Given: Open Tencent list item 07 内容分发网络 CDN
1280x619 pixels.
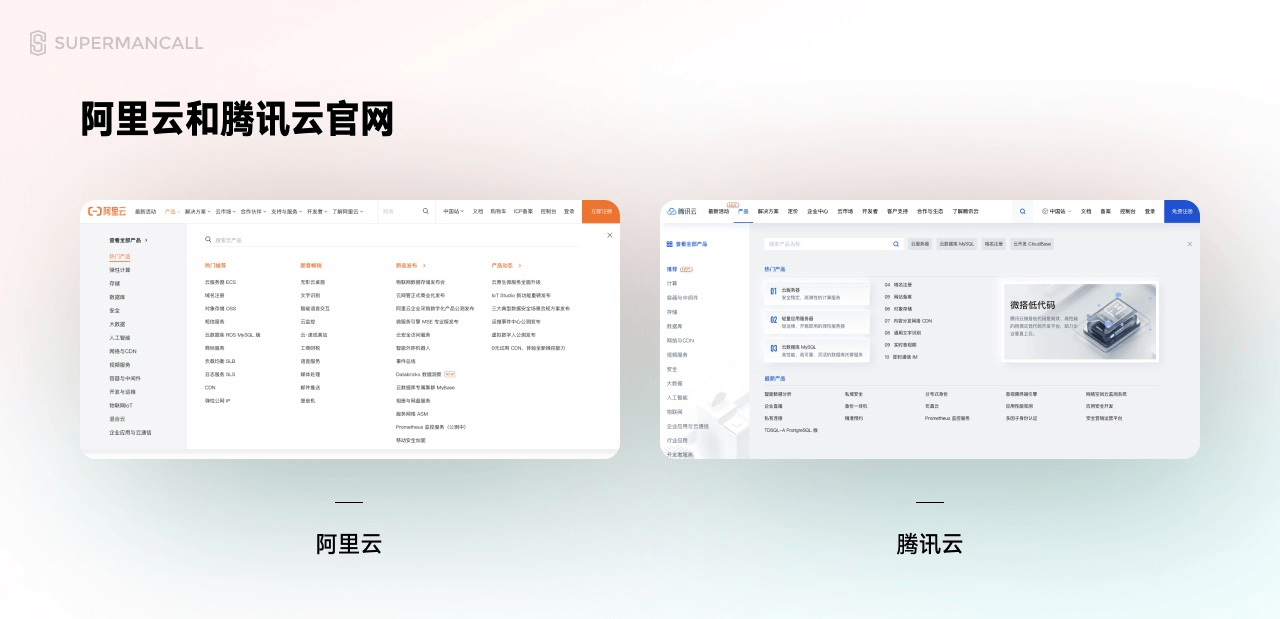Looking at the screenshot, I should tap(908, 321).
